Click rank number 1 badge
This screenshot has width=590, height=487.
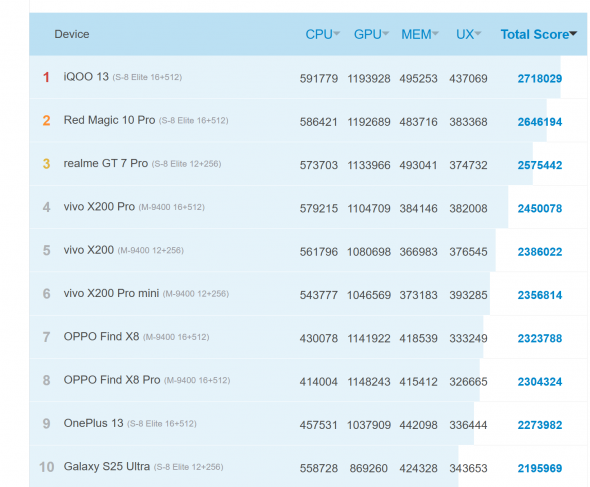point(46,77)
